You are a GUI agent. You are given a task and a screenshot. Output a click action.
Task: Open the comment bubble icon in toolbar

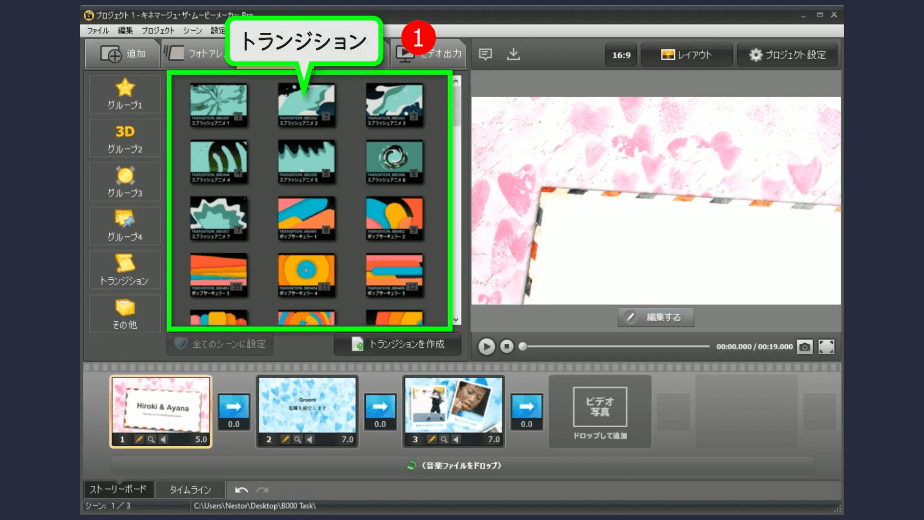pyautogui.click(x=485, y=54)
